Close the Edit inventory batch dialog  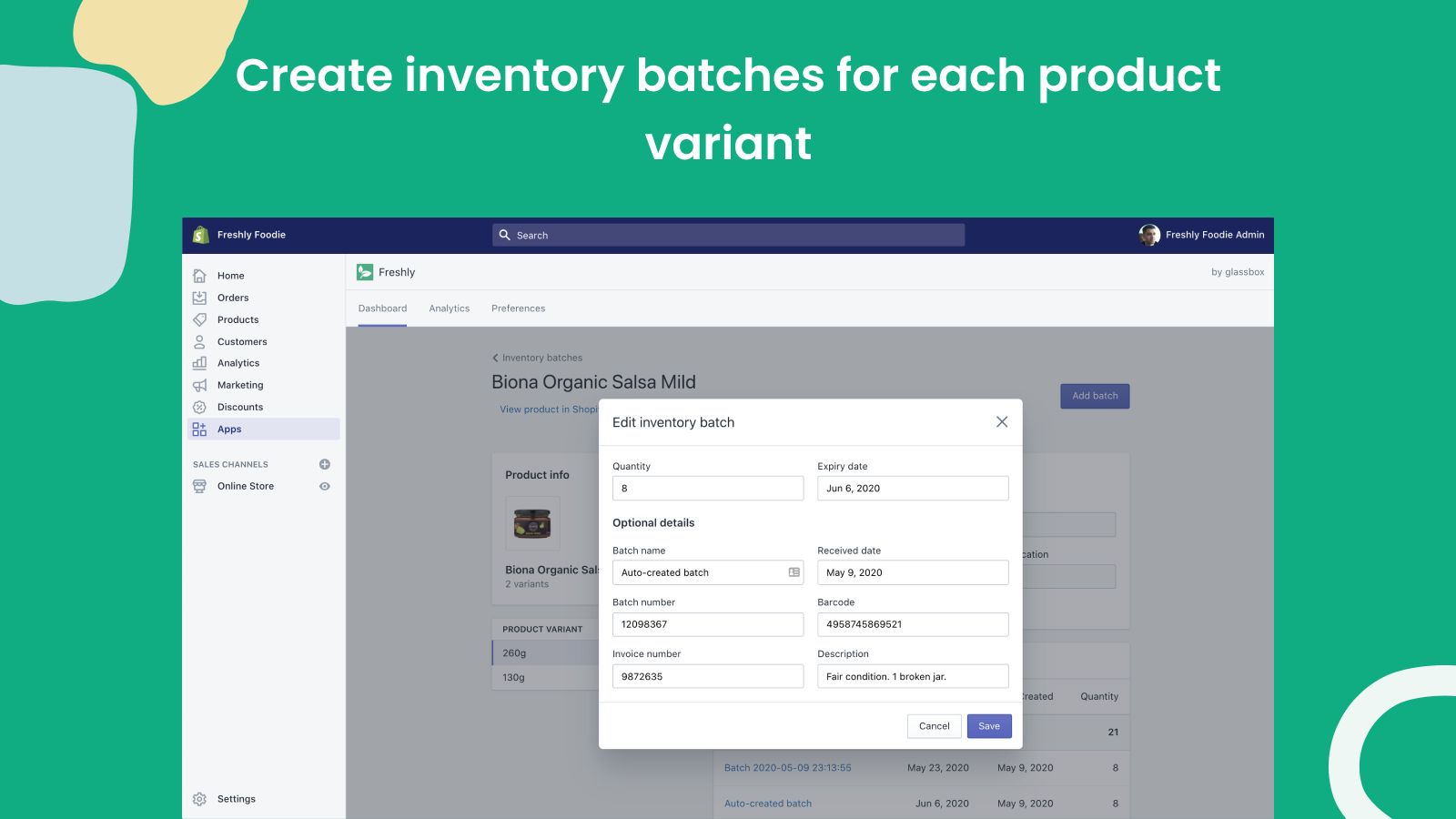[x=1002, y=422]
